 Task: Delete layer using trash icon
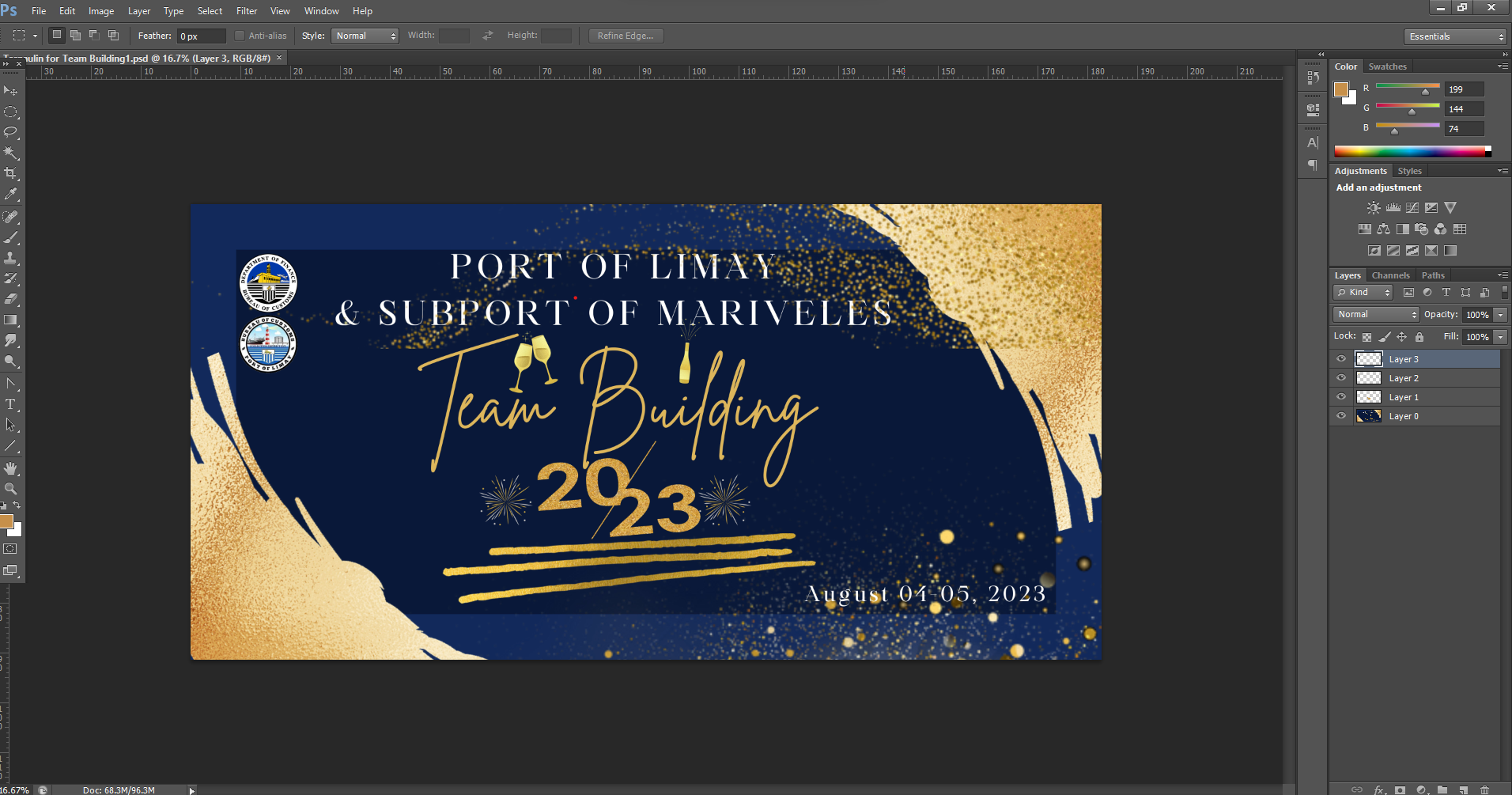click(x=1484, y=789)
